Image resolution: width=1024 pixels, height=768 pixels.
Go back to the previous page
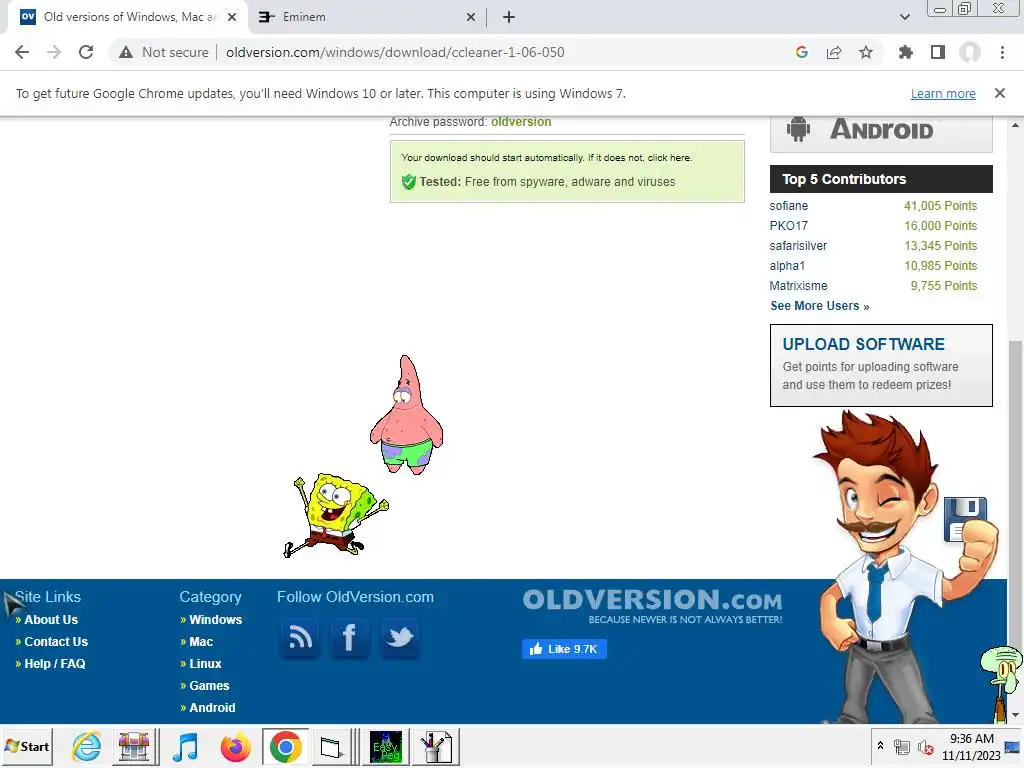tap(22, 52)
